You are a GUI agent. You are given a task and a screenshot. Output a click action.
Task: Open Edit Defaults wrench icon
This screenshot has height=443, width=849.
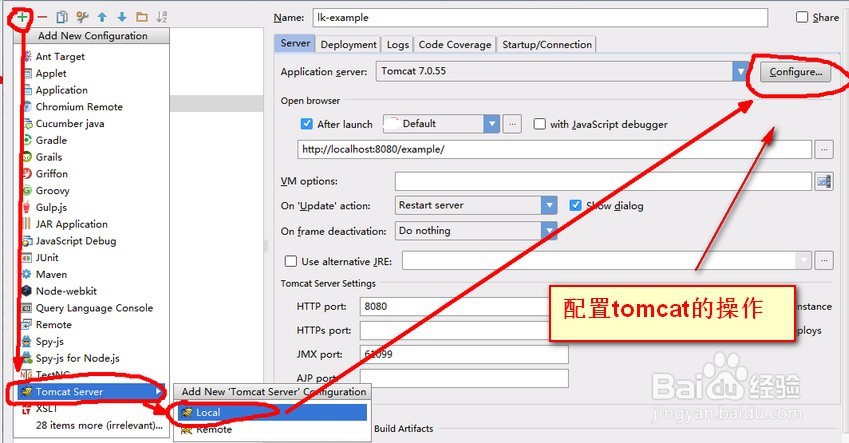pyautogui.click(x=82, y=17)
